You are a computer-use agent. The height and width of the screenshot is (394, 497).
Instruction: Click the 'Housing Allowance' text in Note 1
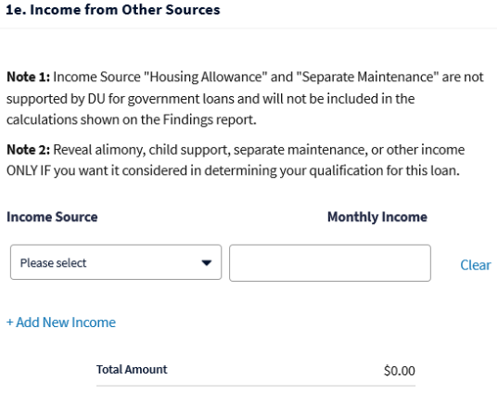[206, 77]
